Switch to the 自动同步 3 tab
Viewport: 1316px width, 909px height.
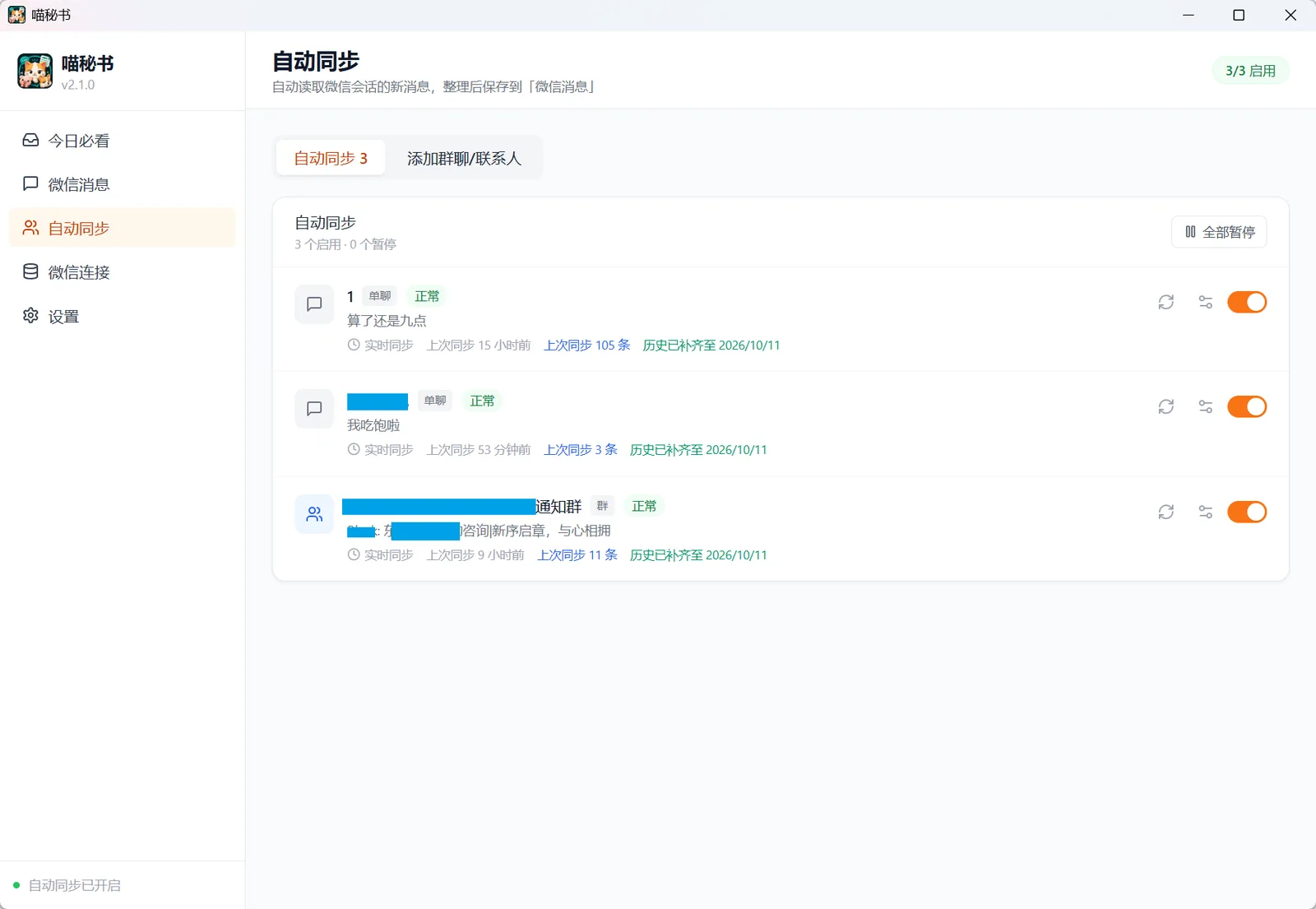pos(331,158)
